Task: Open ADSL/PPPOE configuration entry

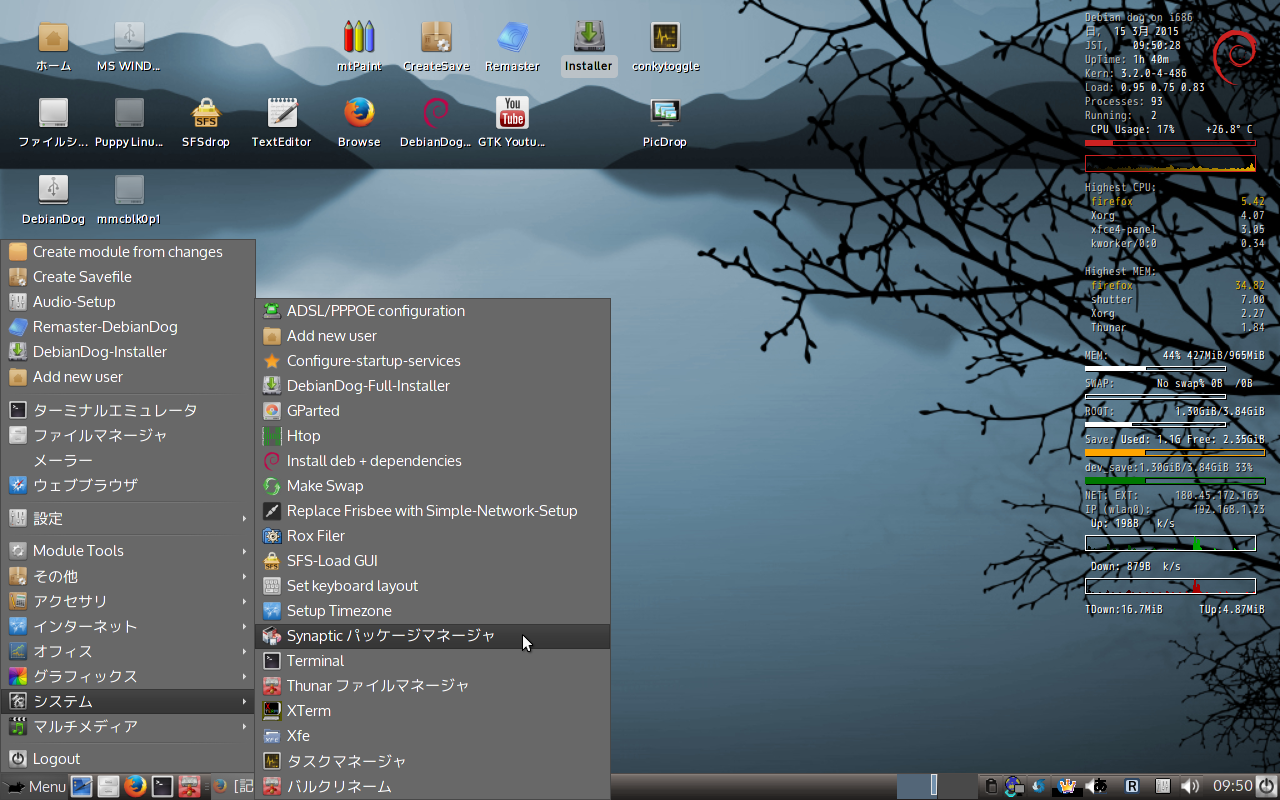Action: (x=433, y=311)
